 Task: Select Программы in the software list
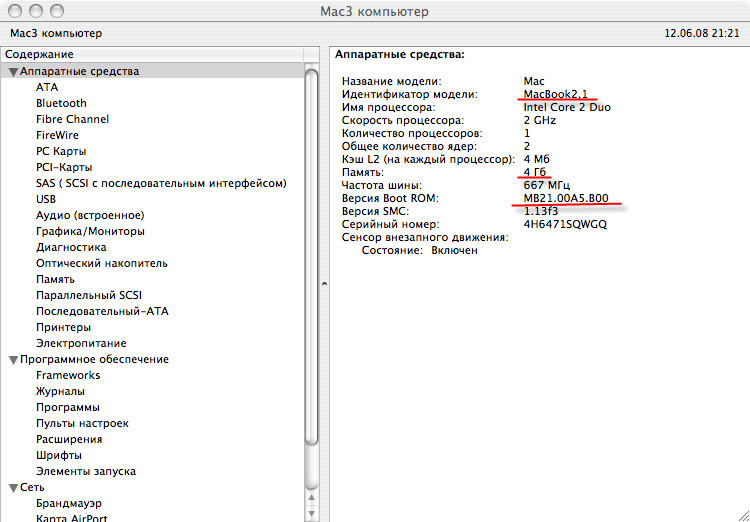[x=68, y=408]
